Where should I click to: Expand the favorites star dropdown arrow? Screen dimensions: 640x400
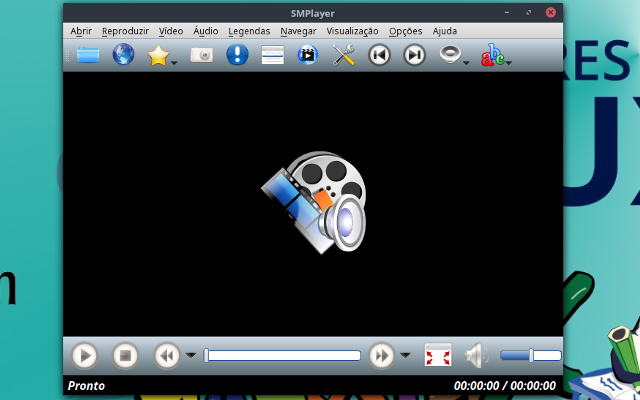click(x=174, y=63)
